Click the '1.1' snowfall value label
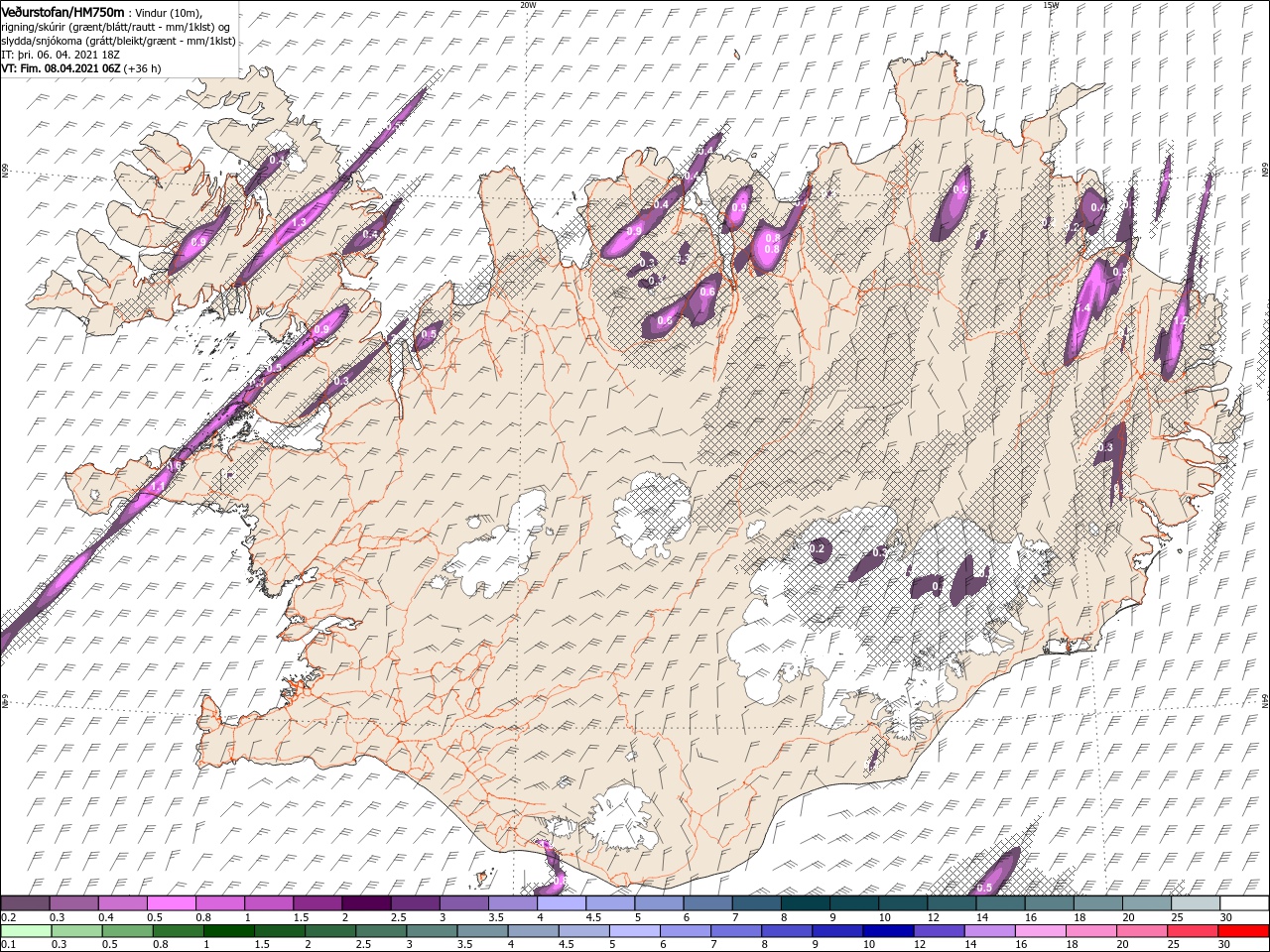The width and height of the screenshot is (1270, 952). click(158, 487)
